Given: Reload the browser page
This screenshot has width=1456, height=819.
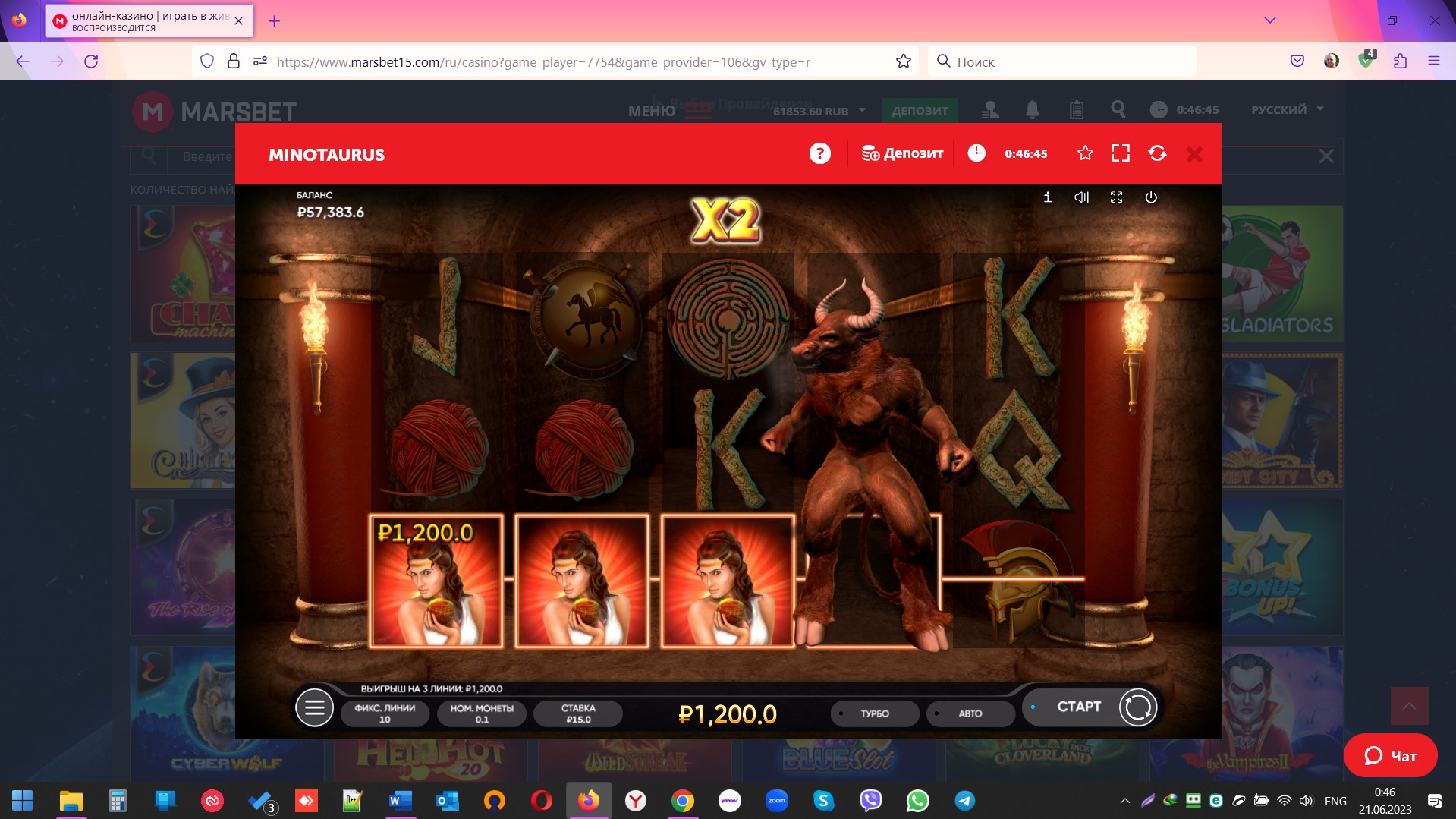Looking at the screenshot, I should click(x=91, y=61).
